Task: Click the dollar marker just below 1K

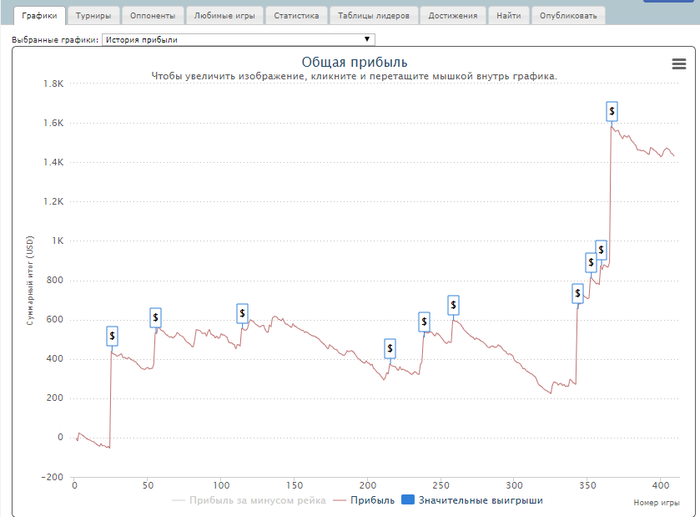Action: tap(601, 250)
